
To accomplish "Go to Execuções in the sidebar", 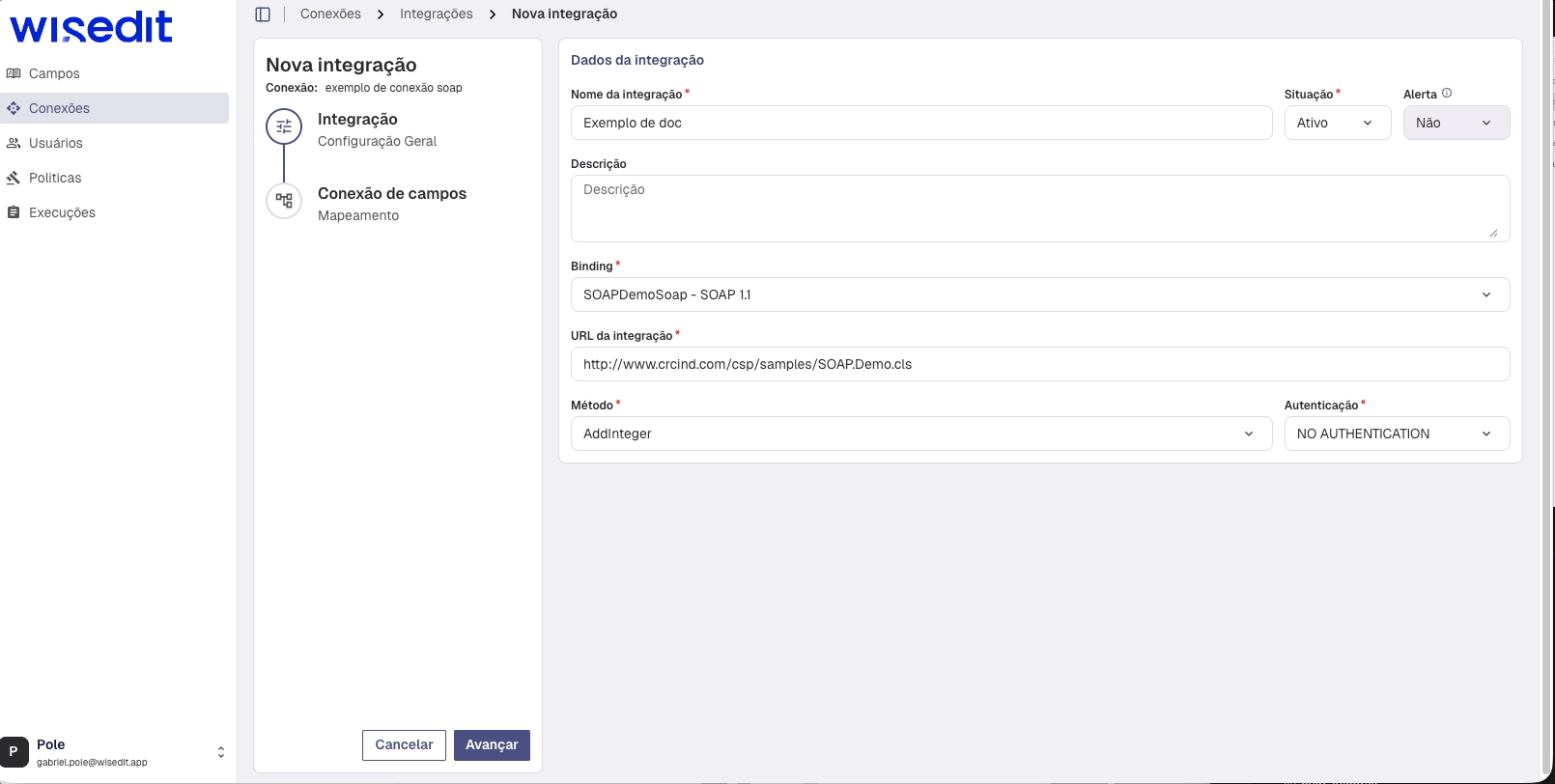I will point(62,212).
